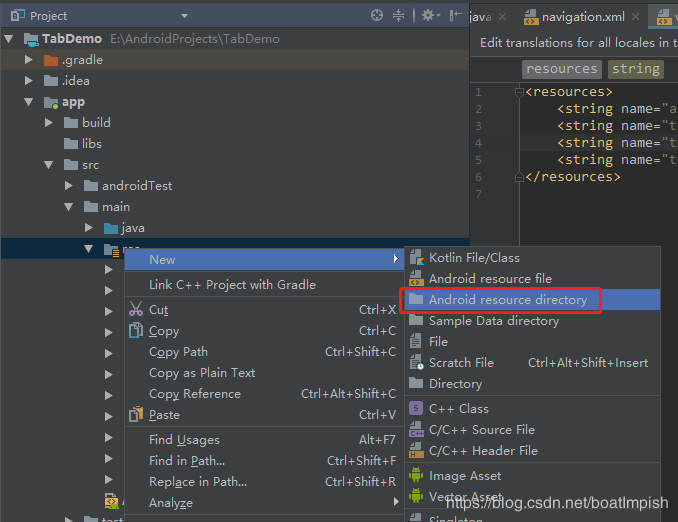Collapse the main folder
Image resolution: width=678 pixels, height=522 pixels.
(x=68, y=207)
